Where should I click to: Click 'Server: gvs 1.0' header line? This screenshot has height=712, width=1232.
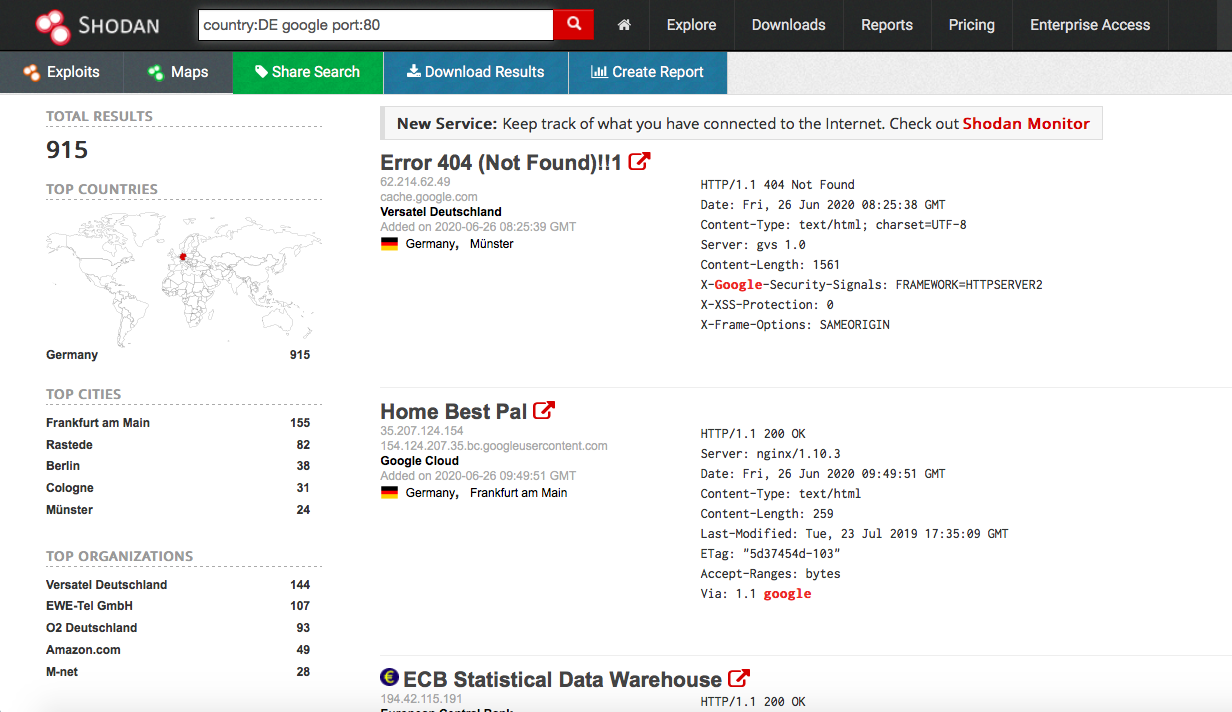[753, 245]
